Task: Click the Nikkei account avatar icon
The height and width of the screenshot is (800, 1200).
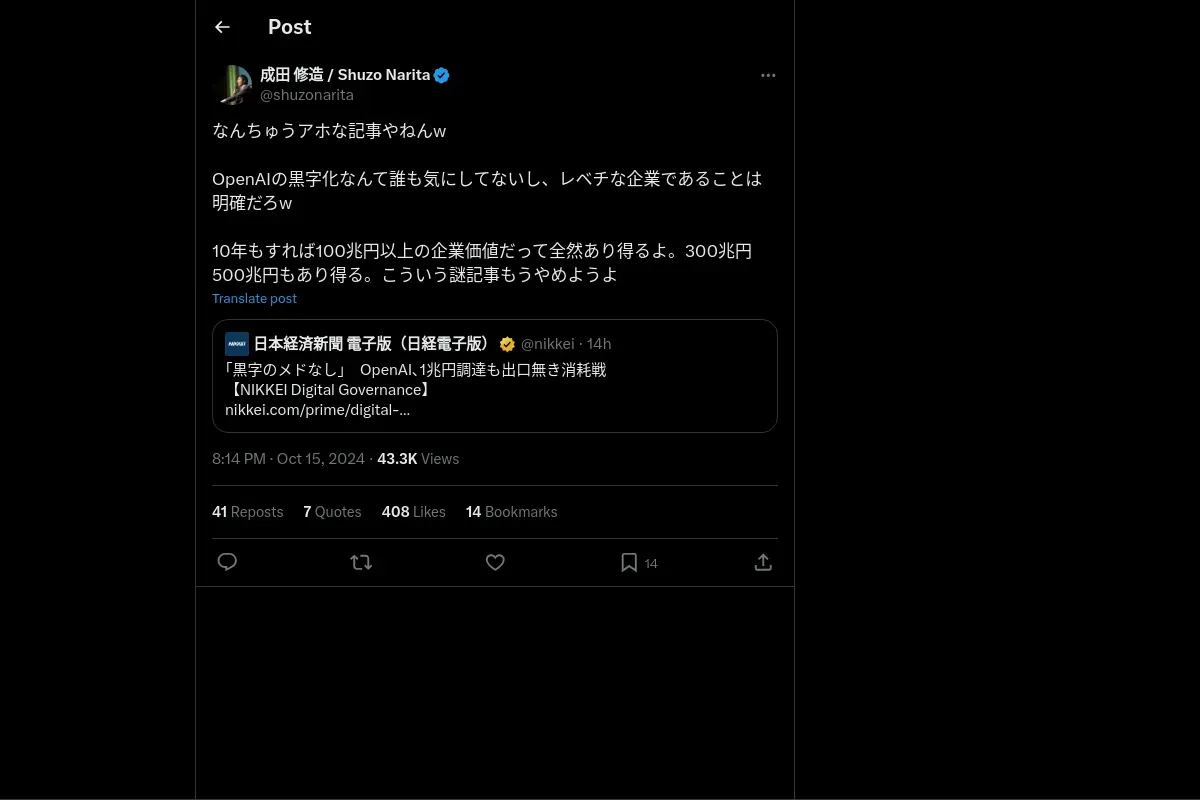Action: [x=237, y=344]
